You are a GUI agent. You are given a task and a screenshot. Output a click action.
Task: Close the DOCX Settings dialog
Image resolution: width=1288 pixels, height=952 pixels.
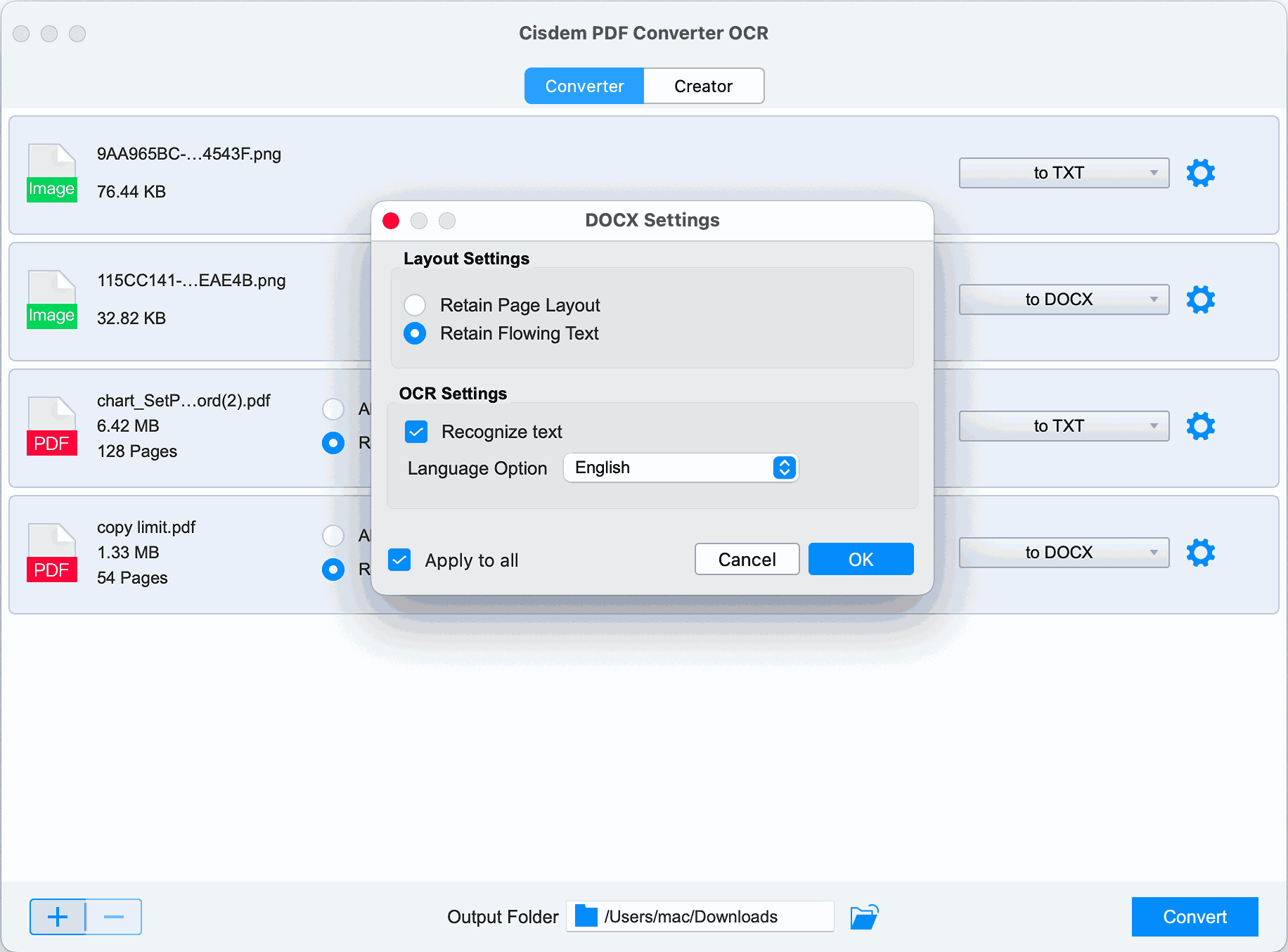[x=391, y=221]
